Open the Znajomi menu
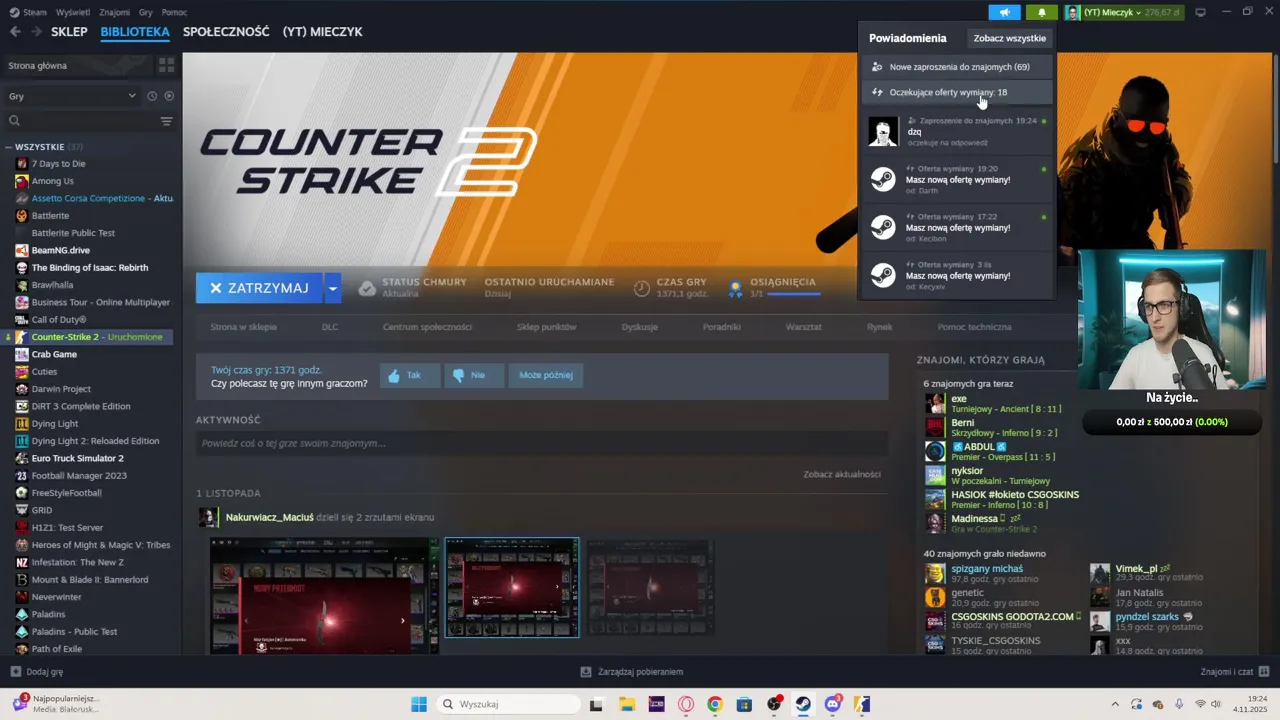 coord(115,12)
